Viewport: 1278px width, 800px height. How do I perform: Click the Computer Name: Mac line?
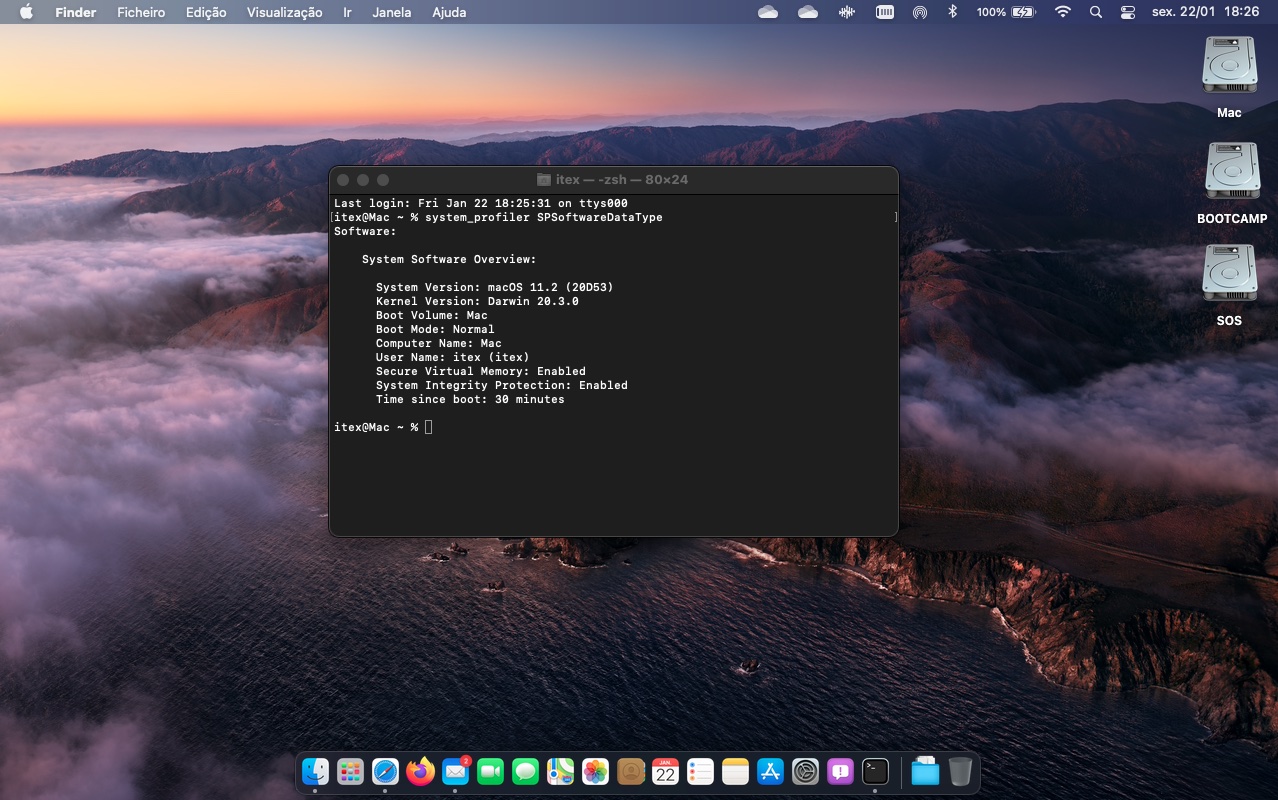439,343
